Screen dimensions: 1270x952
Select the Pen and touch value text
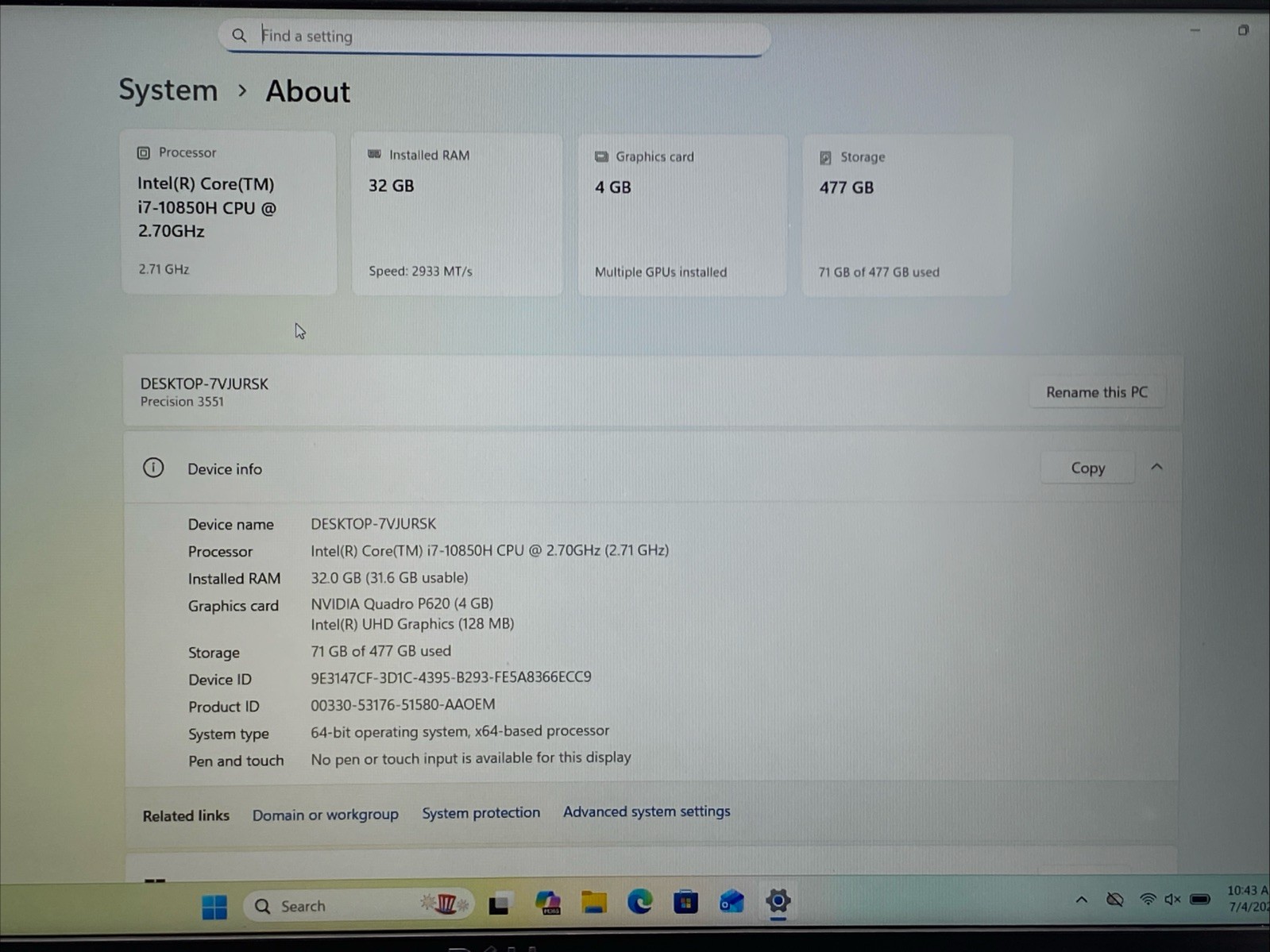[x=471, y=758]
